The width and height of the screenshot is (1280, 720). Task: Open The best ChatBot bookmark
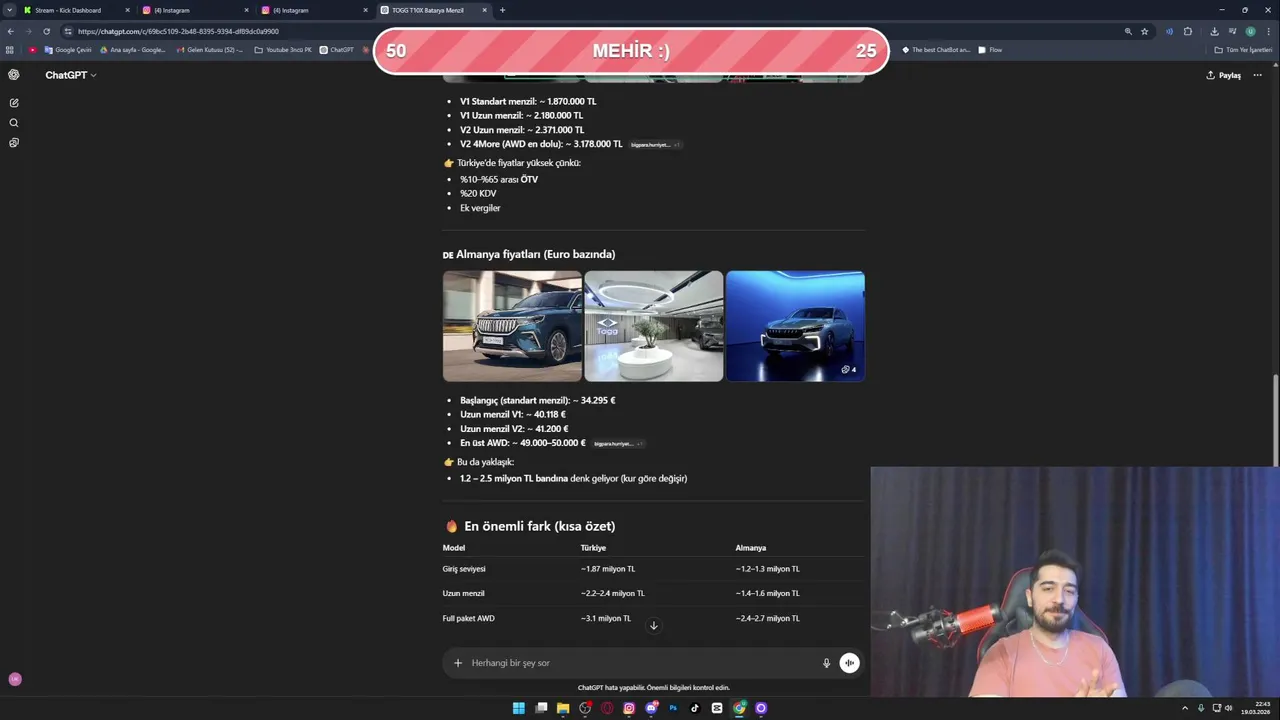(x=936, y=50)
